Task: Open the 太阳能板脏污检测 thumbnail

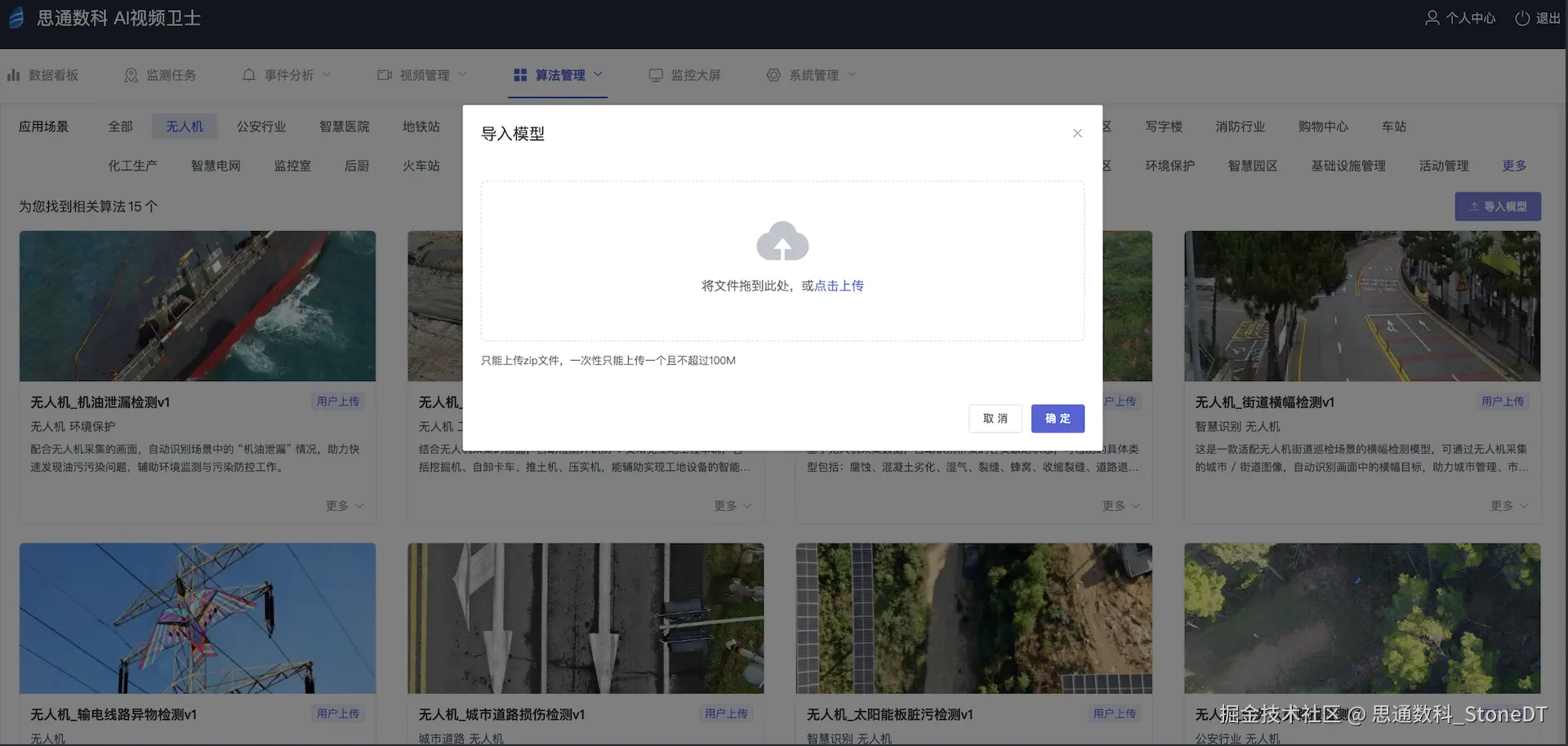Action: pos(974,619)
